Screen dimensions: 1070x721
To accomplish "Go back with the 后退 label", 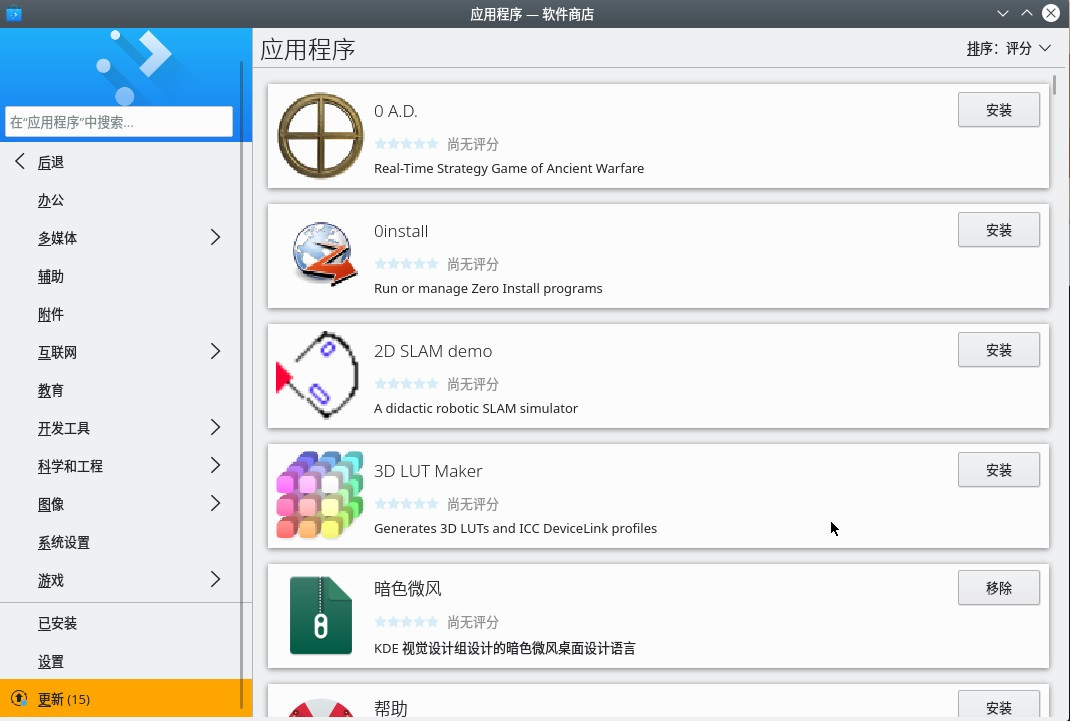I will tap(51, 162).
